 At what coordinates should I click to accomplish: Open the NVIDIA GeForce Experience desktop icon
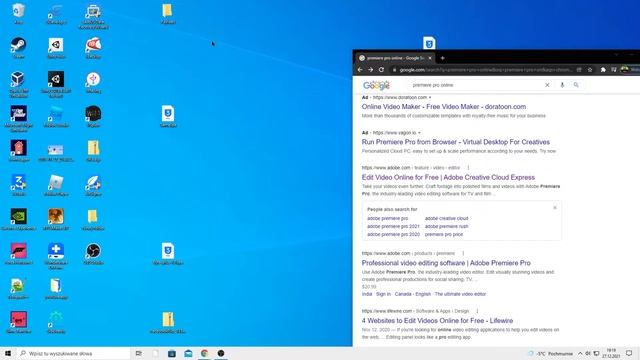point(18,219)
